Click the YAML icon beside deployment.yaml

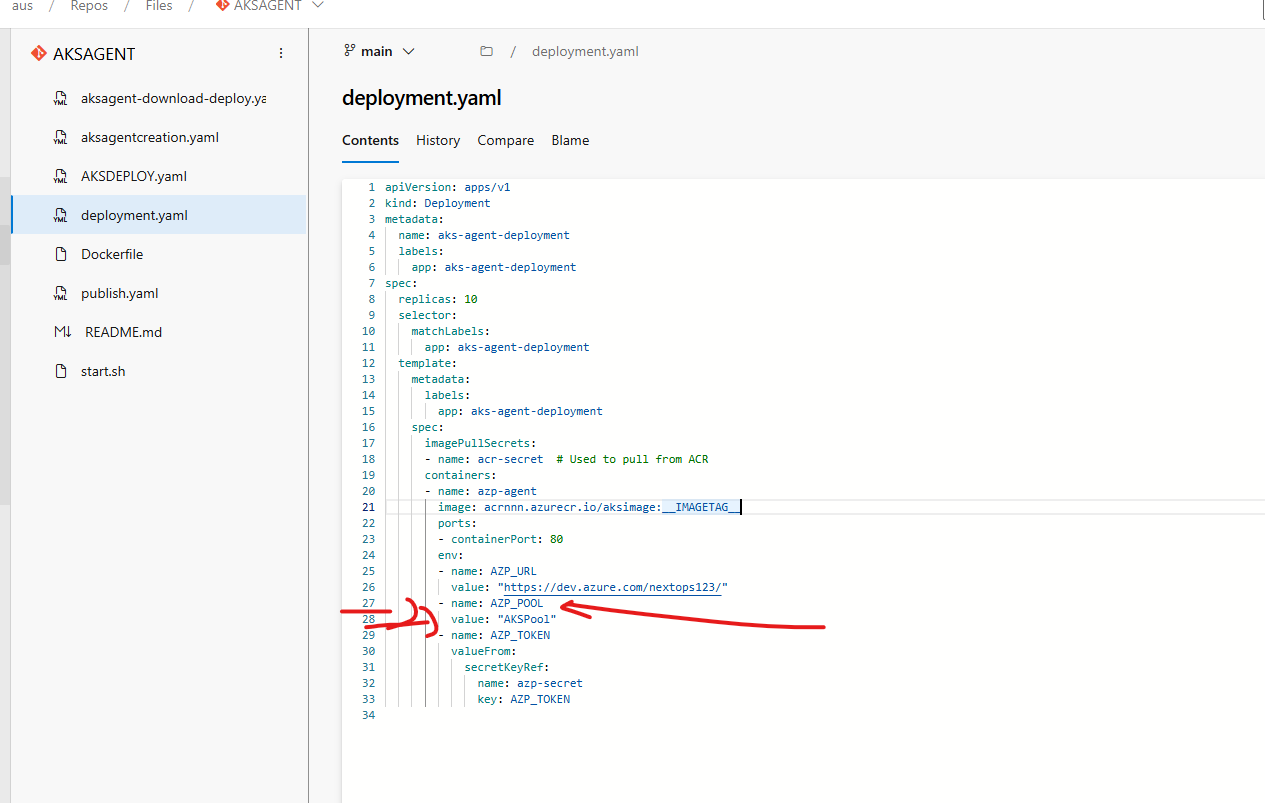[x=60, y=215]
